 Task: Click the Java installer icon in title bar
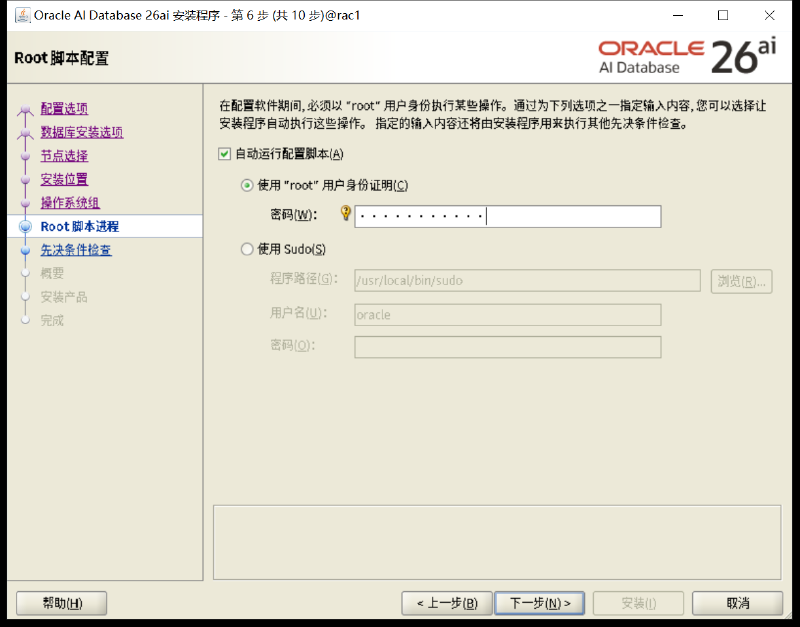(22, 15)
